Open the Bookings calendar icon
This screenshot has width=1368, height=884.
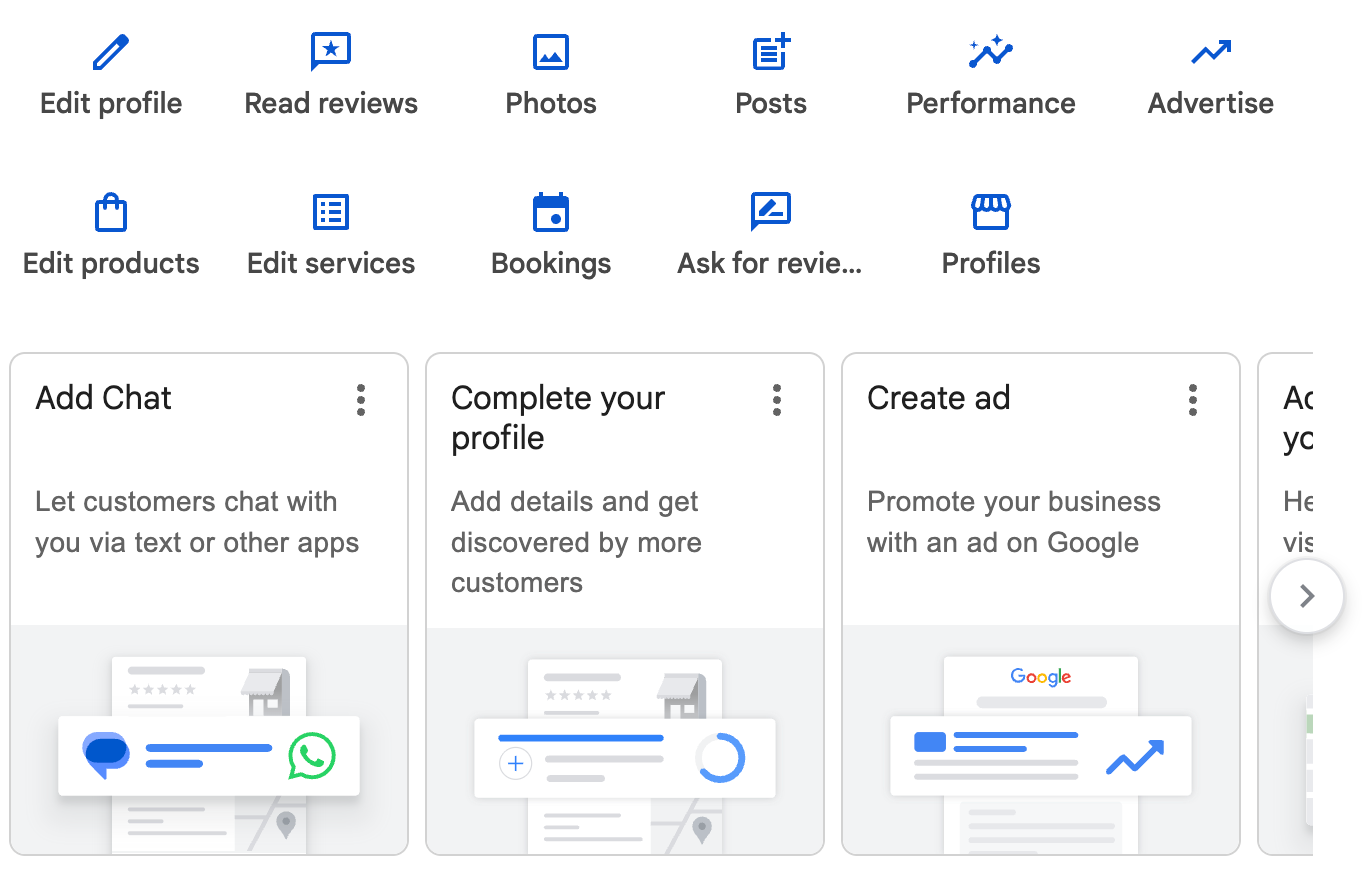tap(551, 212)
